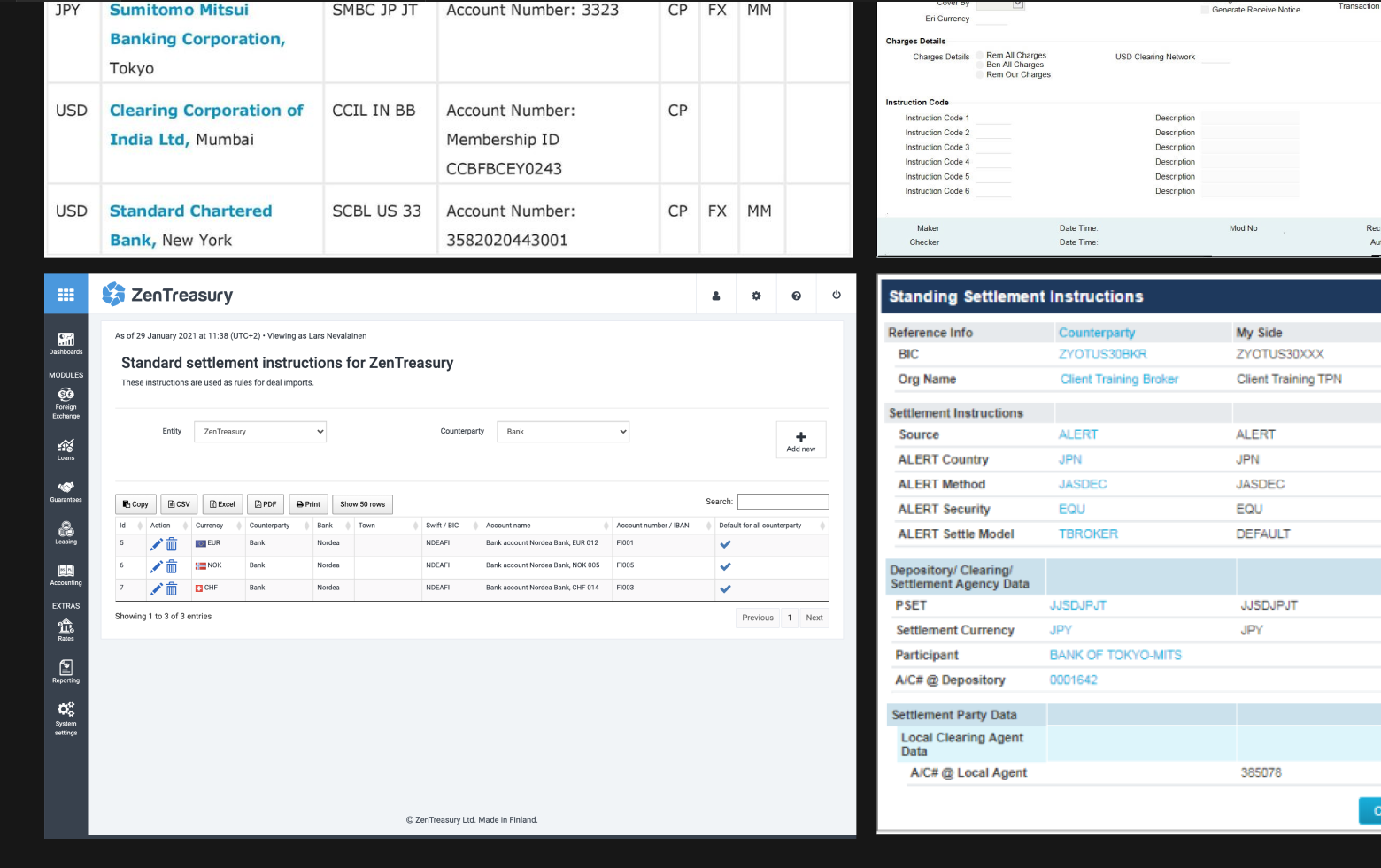
Task: Focus the table Search input field
Action: click(783, 502)
